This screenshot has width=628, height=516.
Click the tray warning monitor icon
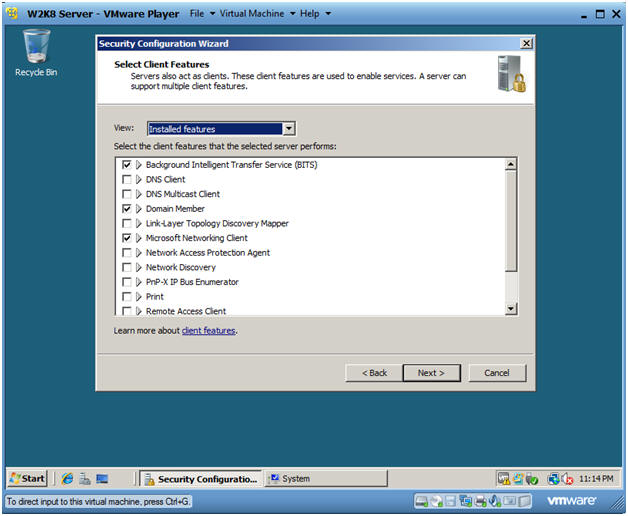click(503, 478)
